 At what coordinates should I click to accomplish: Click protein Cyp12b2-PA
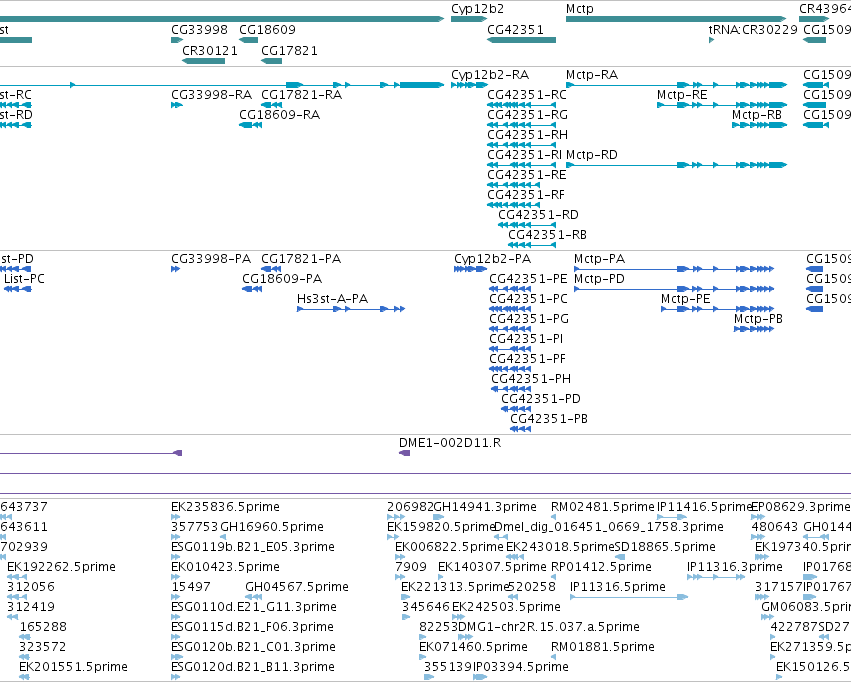coord(471,269)
